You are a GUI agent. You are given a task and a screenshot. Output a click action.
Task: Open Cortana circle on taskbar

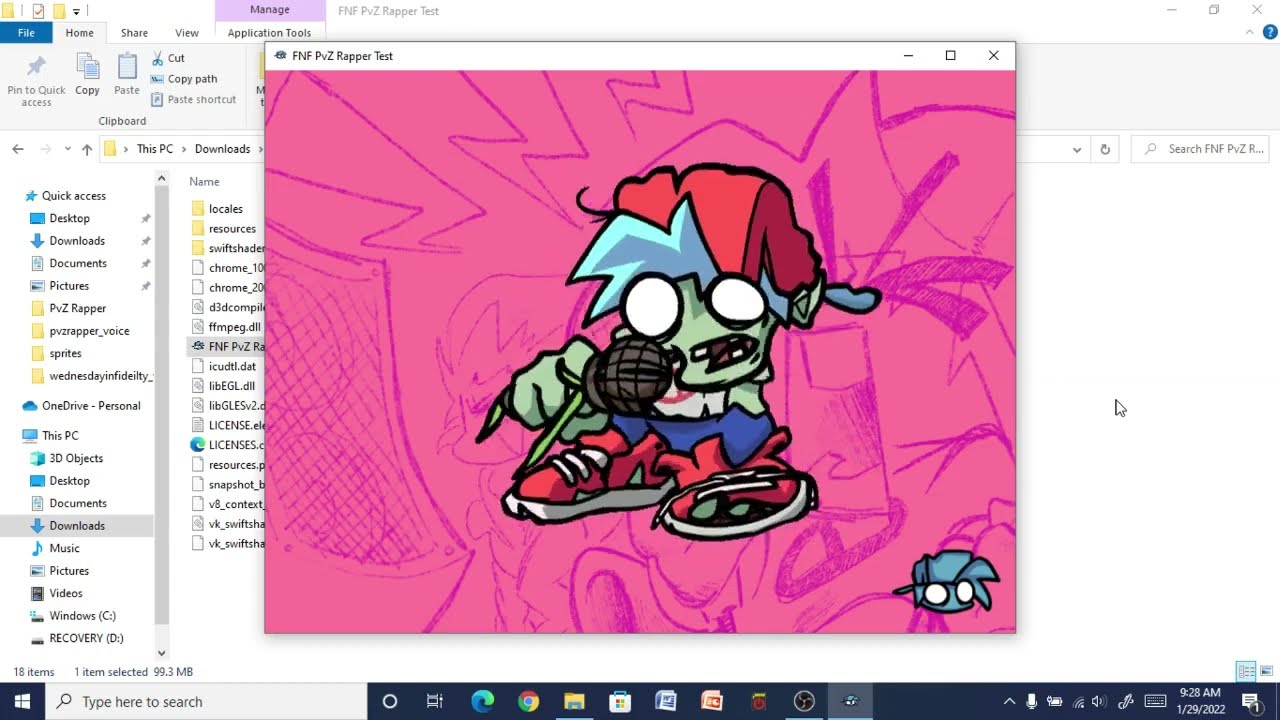click(390, 701)
